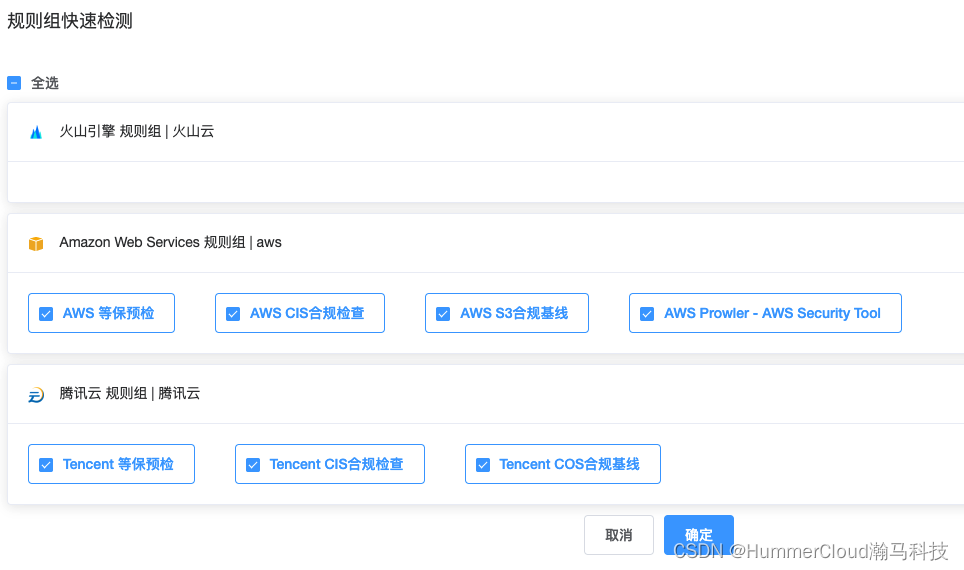
Task: Uncheck AWS Prowler - AWS Security Tool checkbox
Action: click(647, 314)
